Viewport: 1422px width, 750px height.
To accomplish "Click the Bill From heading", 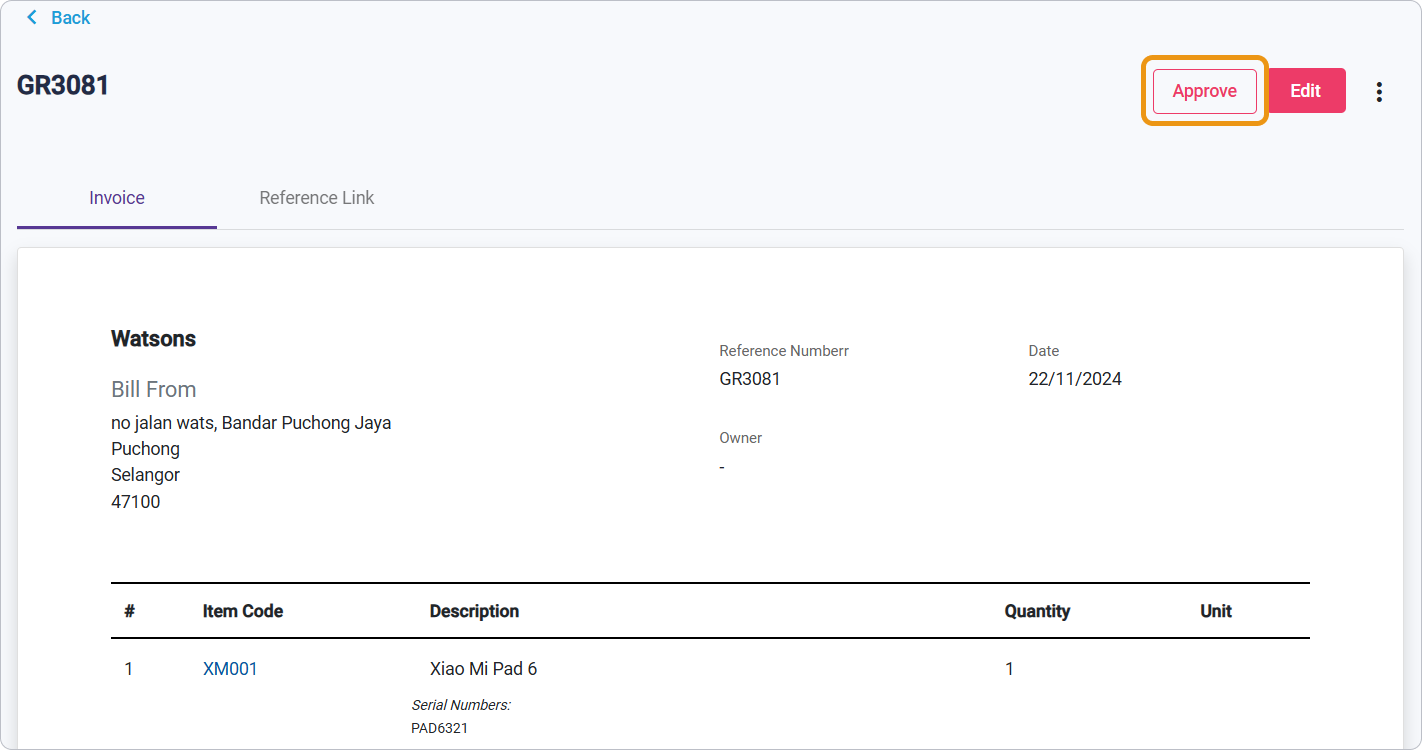I will [153, 390].
